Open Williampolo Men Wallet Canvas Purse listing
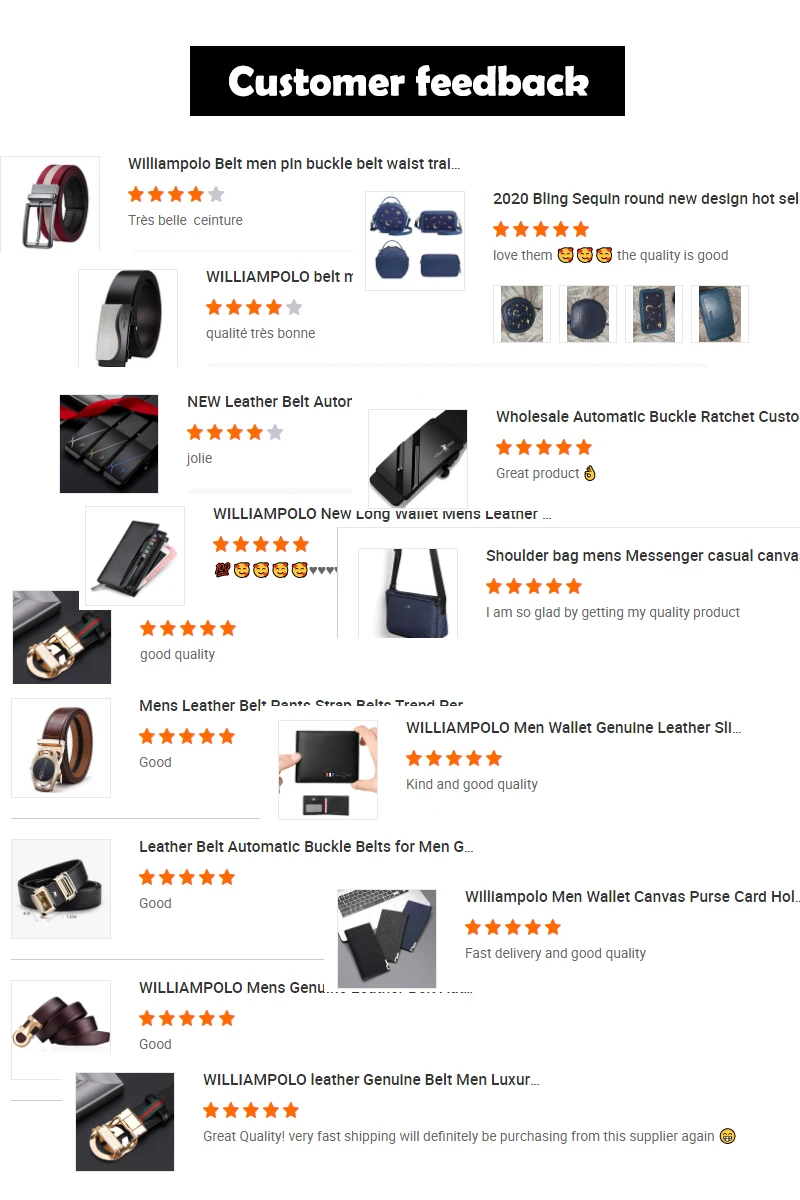This screenshot has width=800, height=1200. click(x=631, y=897)
